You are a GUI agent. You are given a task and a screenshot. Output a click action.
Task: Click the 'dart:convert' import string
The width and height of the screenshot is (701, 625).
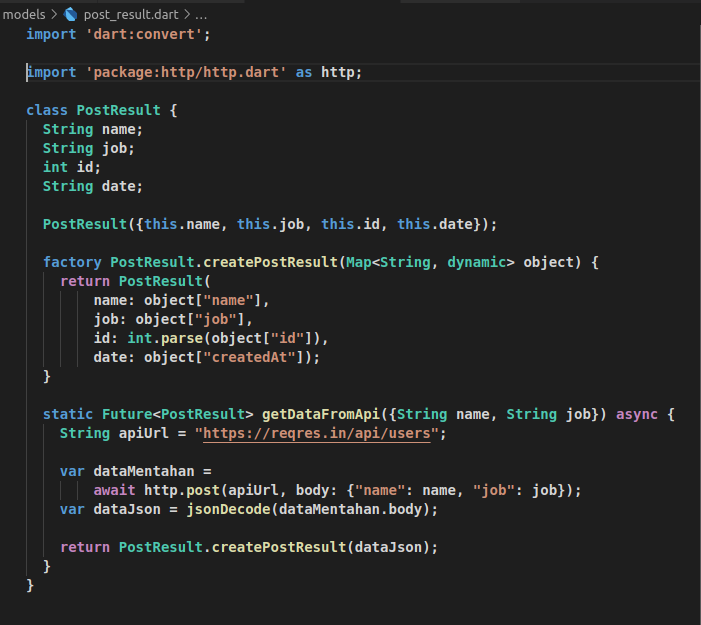(144, 34)
